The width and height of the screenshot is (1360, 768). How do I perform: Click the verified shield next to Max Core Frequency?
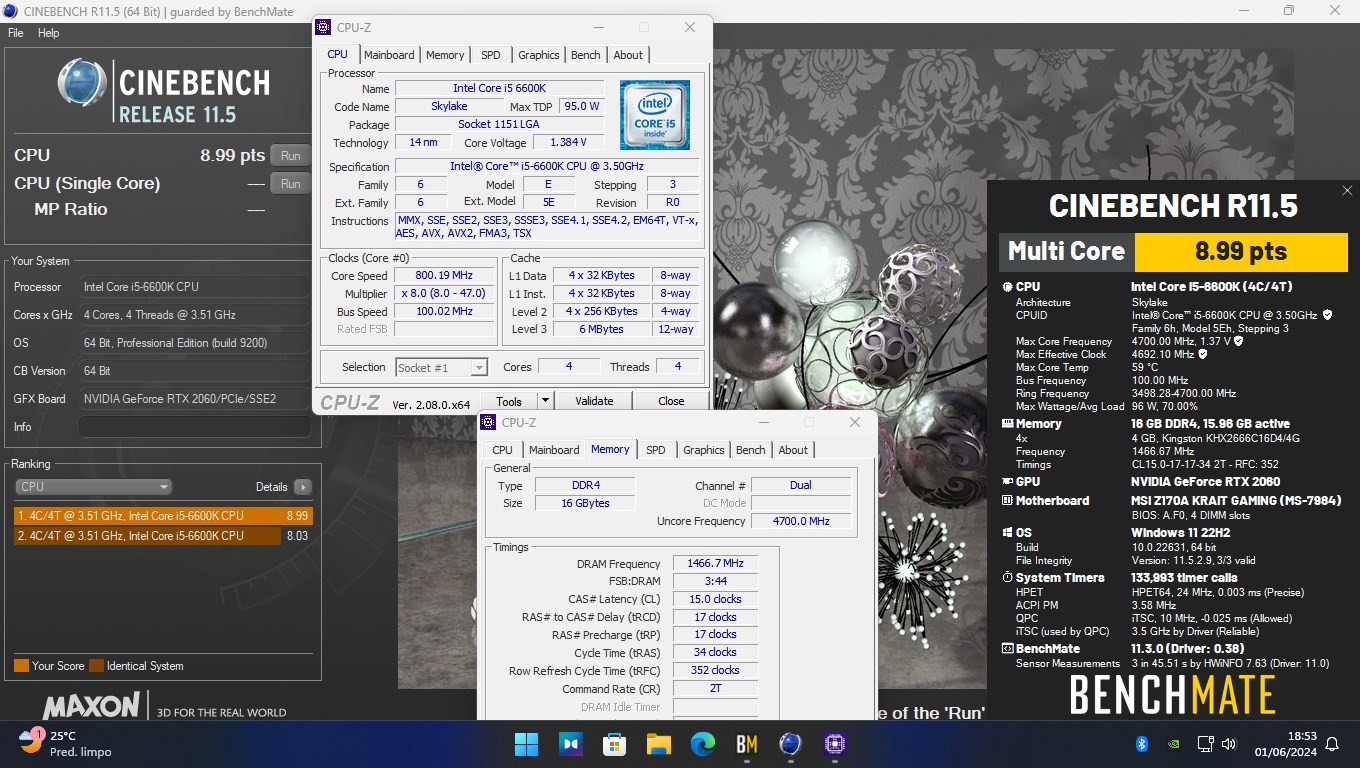pos(1238,341)
